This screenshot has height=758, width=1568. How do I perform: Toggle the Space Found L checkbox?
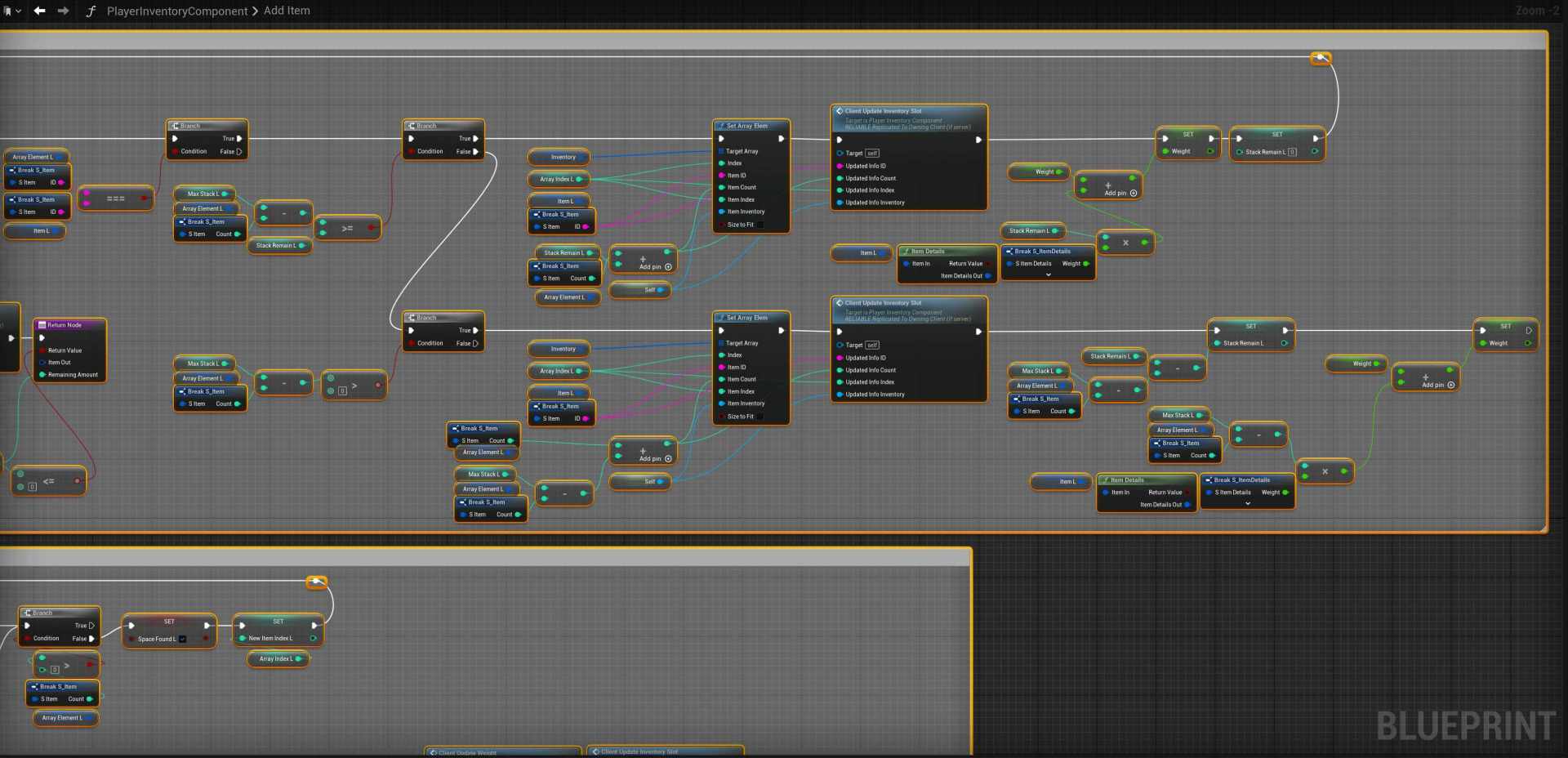182,639
